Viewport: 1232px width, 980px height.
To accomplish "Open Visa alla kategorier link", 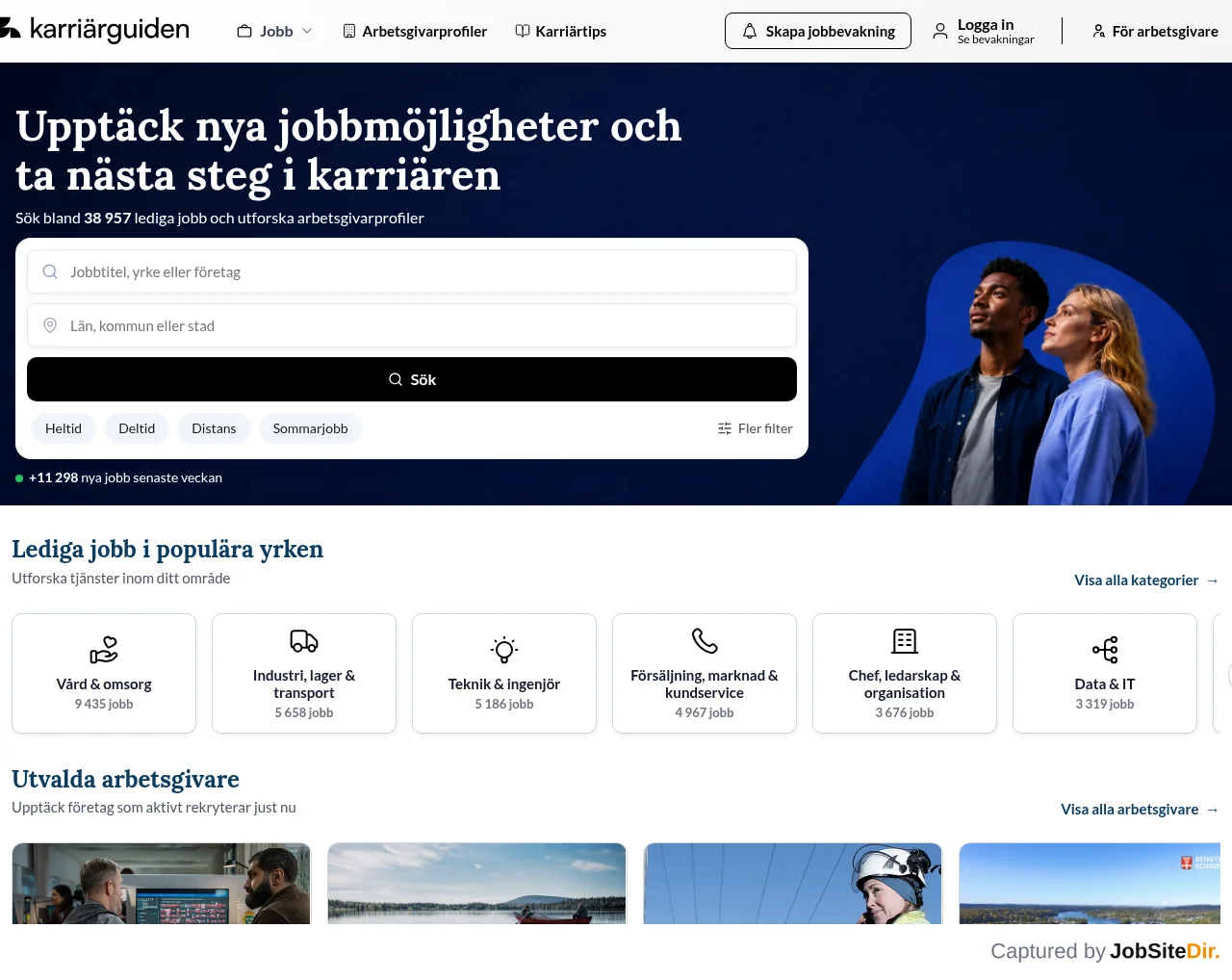I will click(x=1146, y=580).
